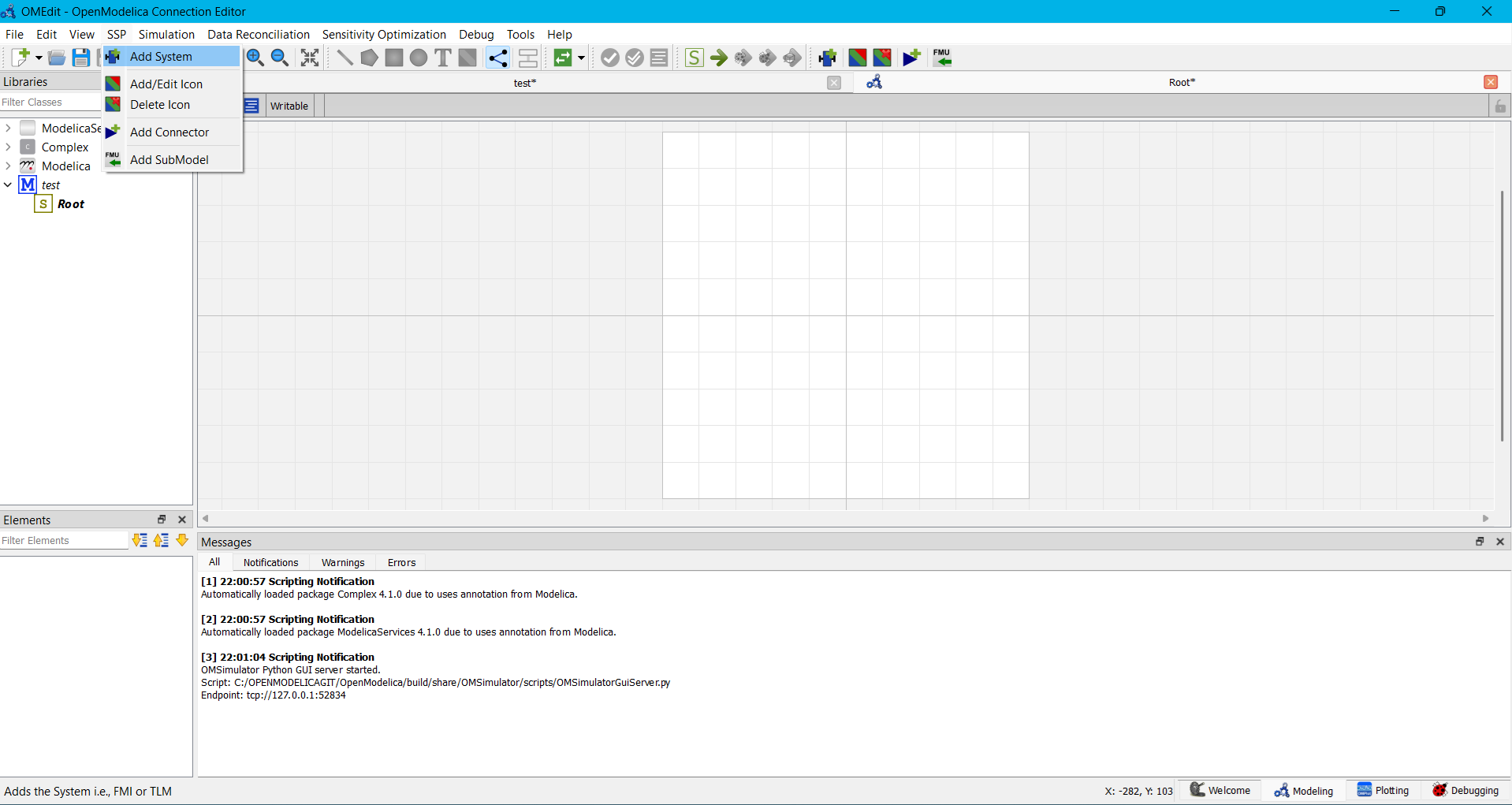This screenshot has width=1512, height=805.
Task: Click the lock icon in the view bar
Action: 1500,106
